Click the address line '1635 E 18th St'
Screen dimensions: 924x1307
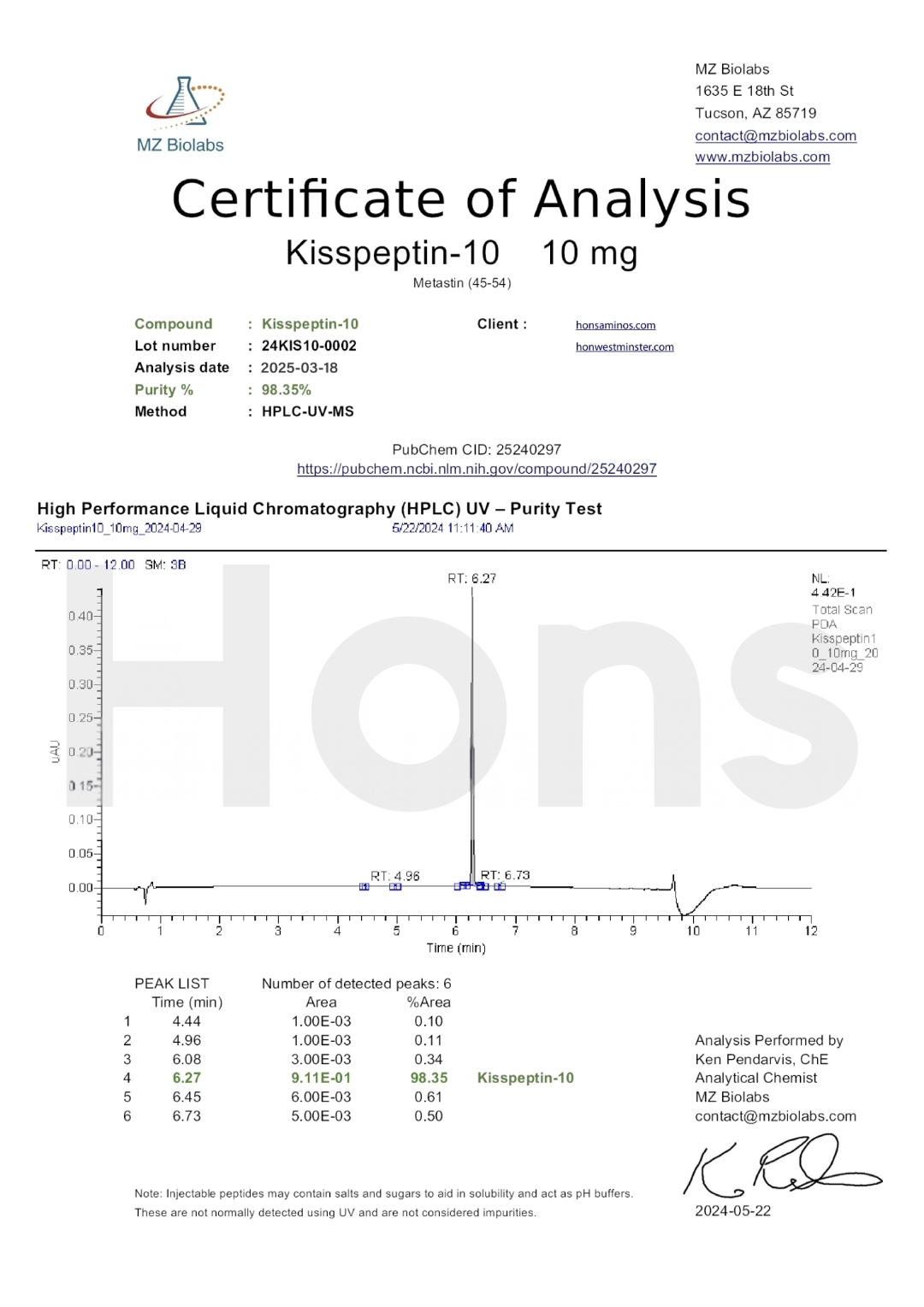click(744, 91)
